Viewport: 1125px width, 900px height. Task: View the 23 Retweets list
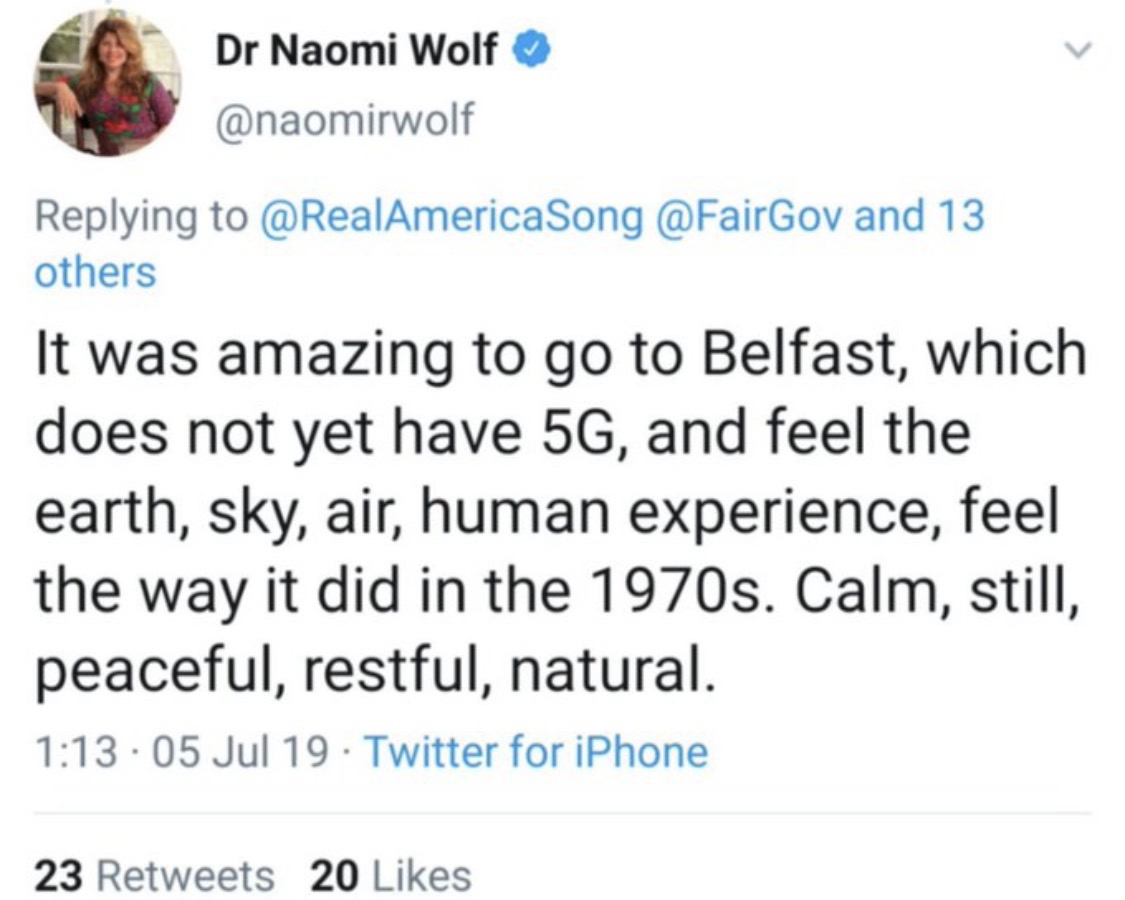click(x=154, y=876)
